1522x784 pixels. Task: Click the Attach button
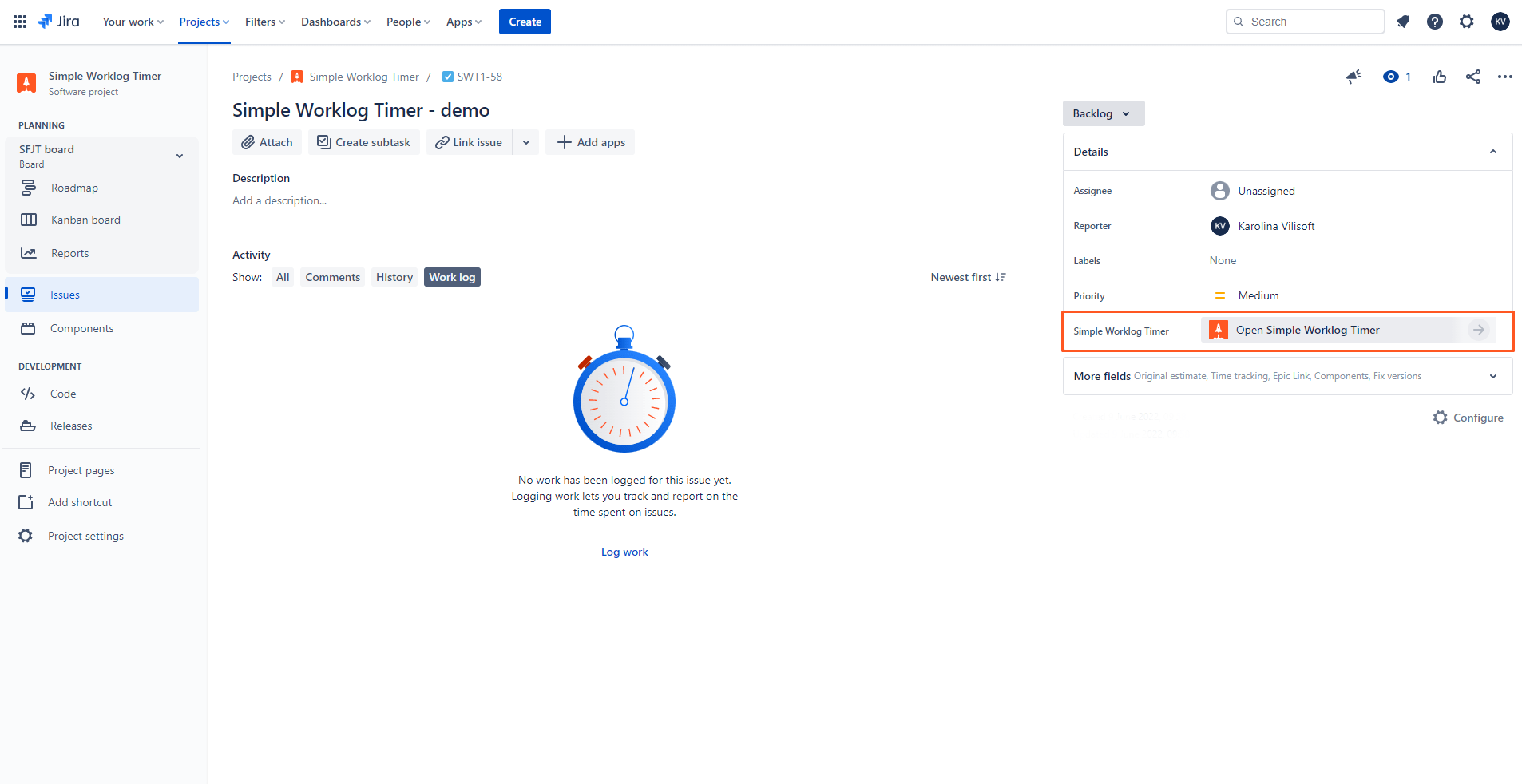pos(268,142)
